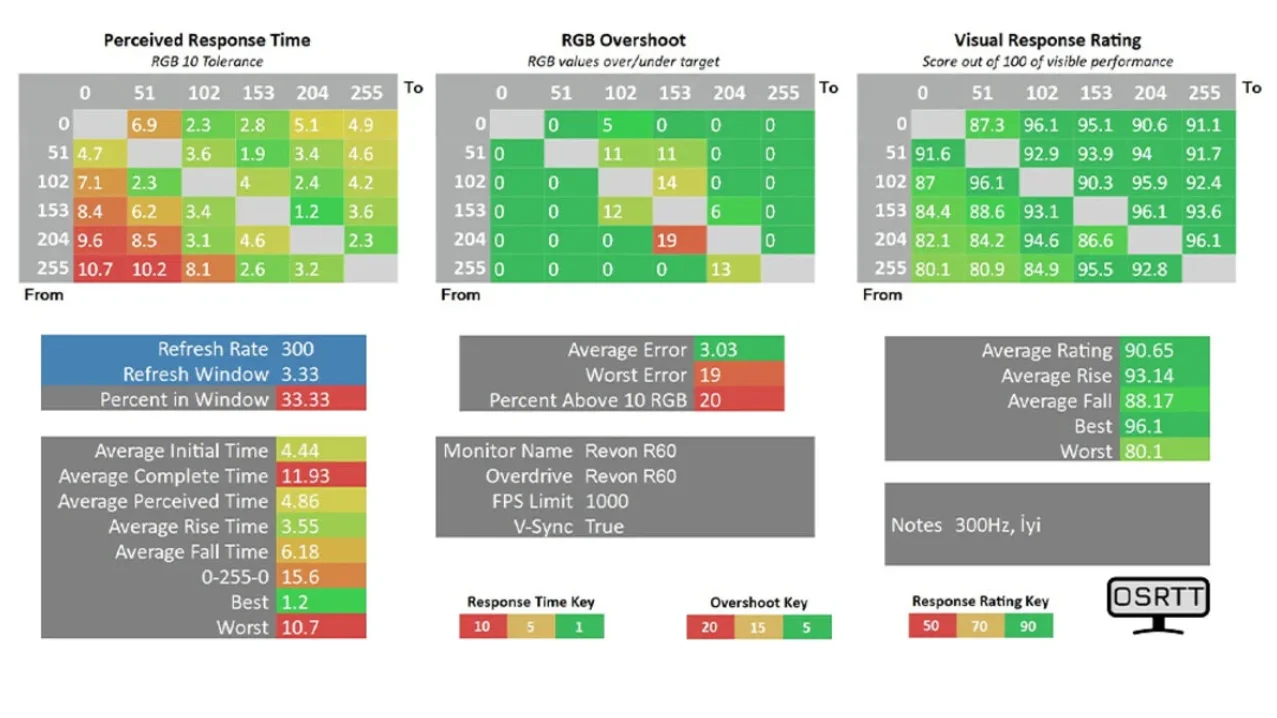
Task: Click the Average Rating value 90.65
Action: (1164, 350)
